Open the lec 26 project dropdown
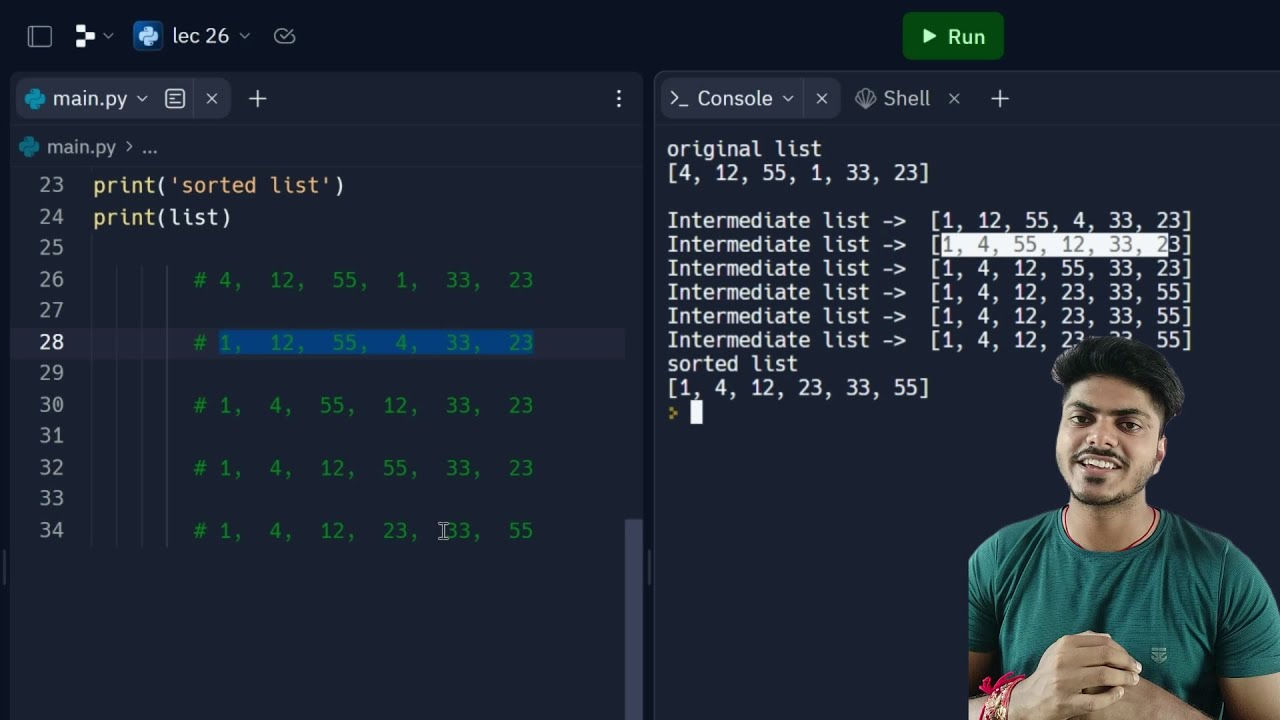The width and height of the screenshot is (1280, 720). [211, 36]
